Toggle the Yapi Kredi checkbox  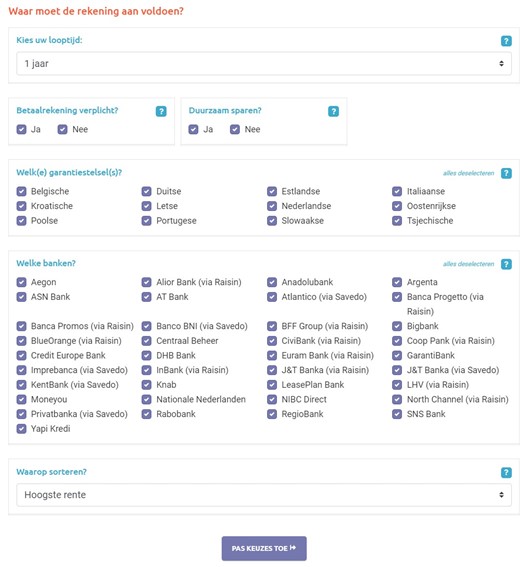click(x=21, y=429)
